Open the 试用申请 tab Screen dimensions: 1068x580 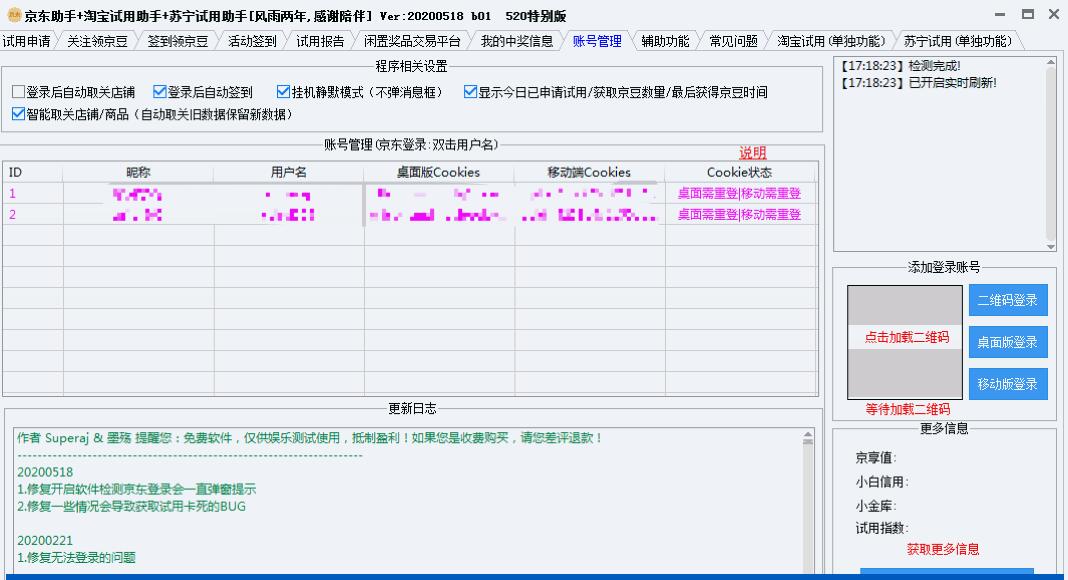pos(26,42)
